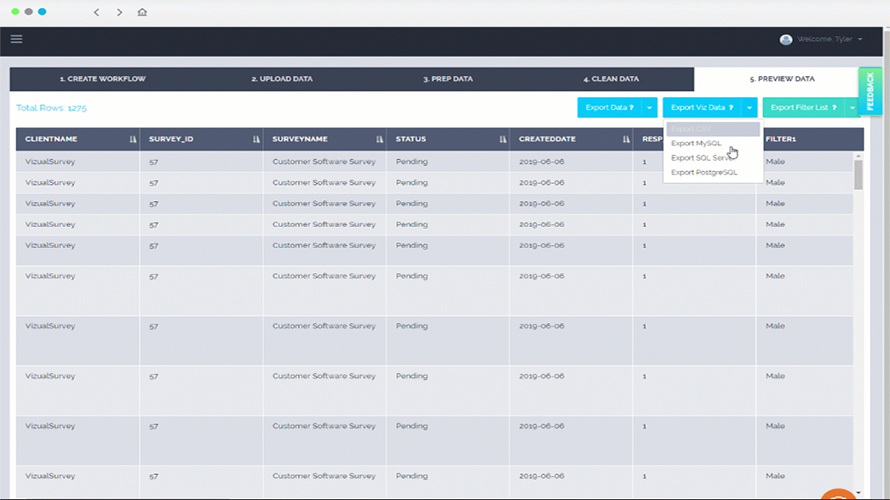
Task: Choose Export PostgreSQL option
Action: tap(704, 172)
